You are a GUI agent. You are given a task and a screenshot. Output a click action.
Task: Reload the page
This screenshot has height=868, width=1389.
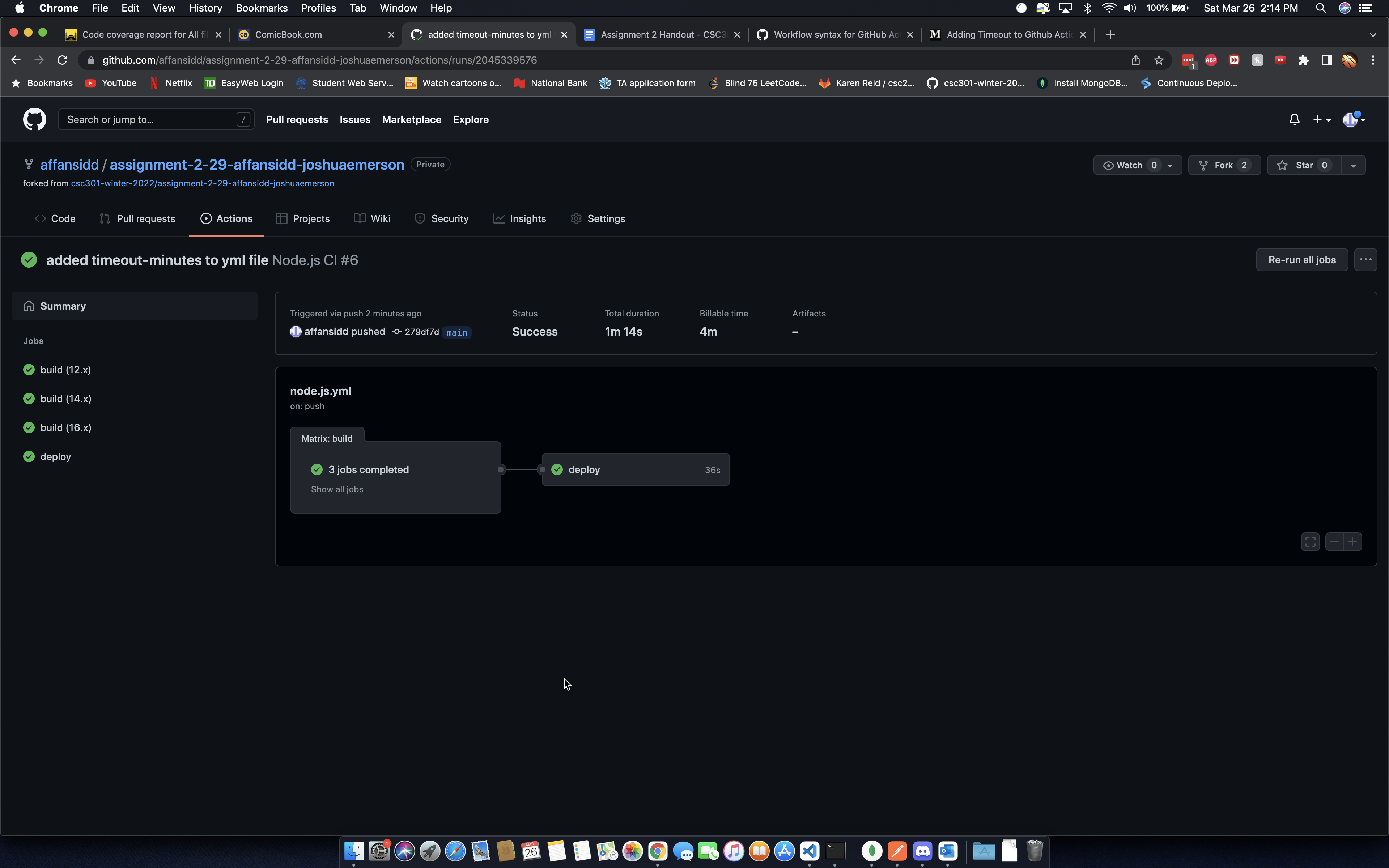coord(62,60)
